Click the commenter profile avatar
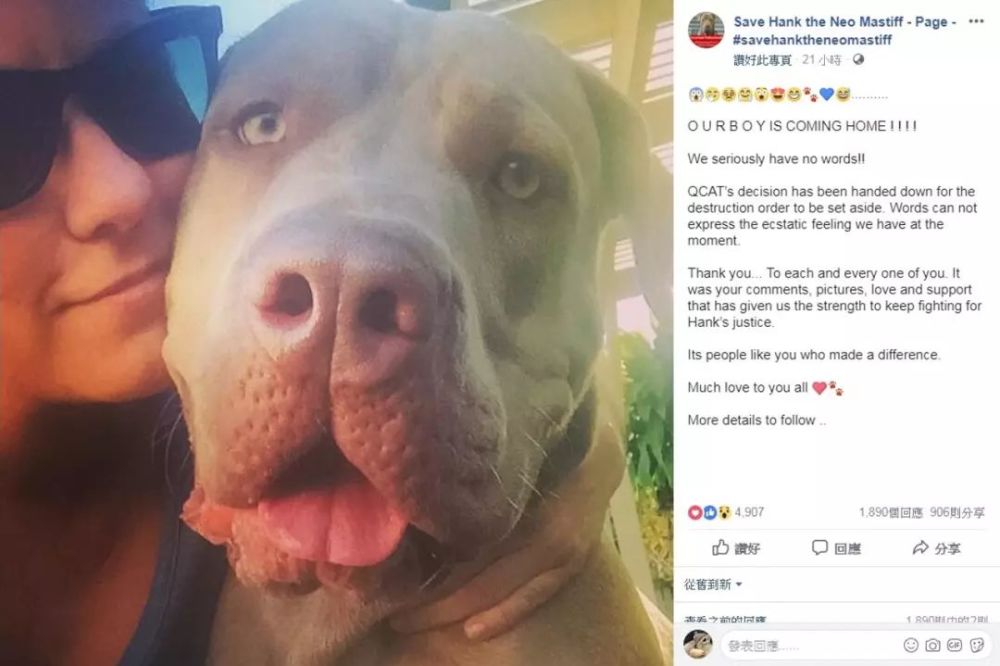The height and width of the screenshot is (666, 1000). point(698,644)
